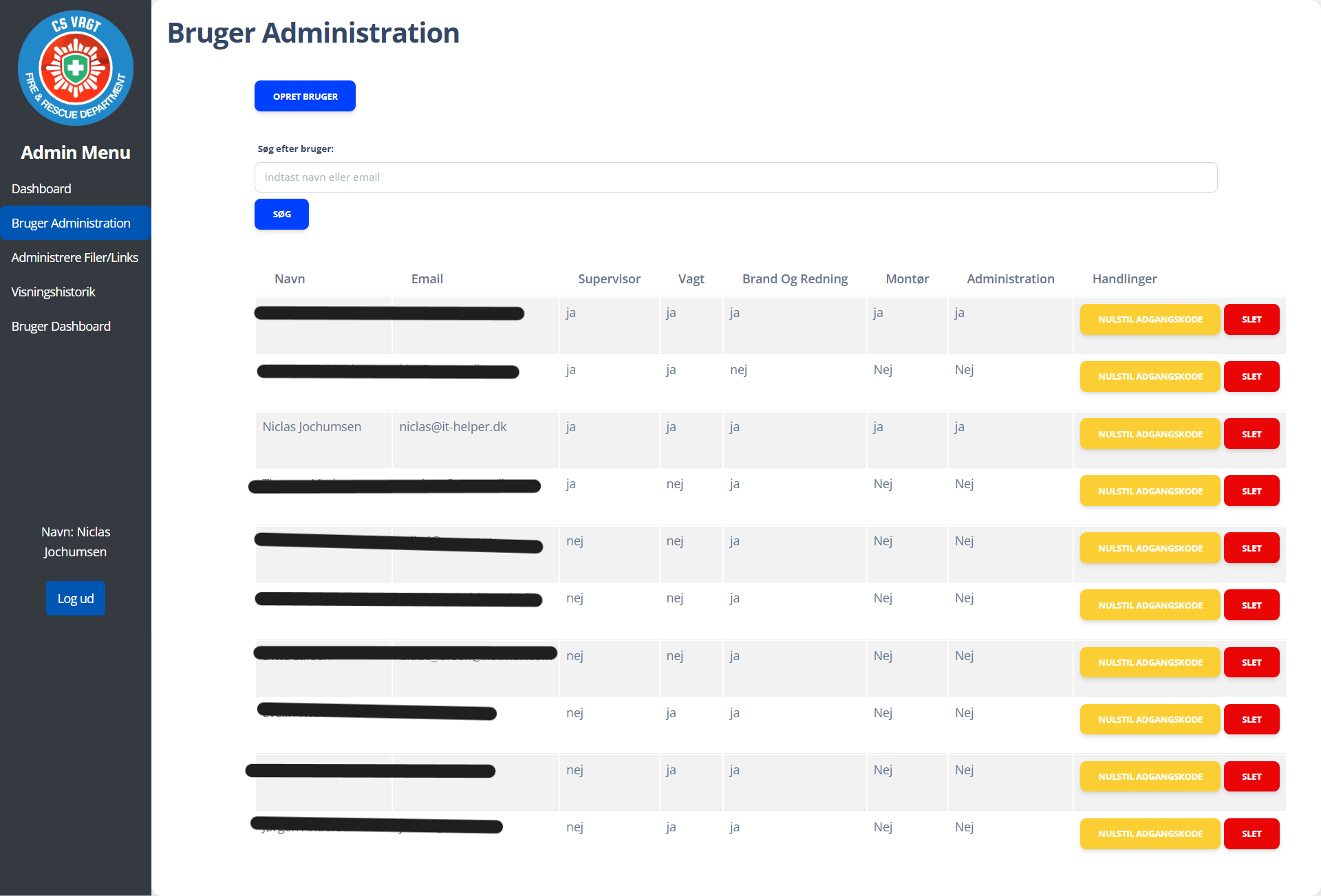Focus the user search input field
This screenshot has height=896, width=1321.
735,177
